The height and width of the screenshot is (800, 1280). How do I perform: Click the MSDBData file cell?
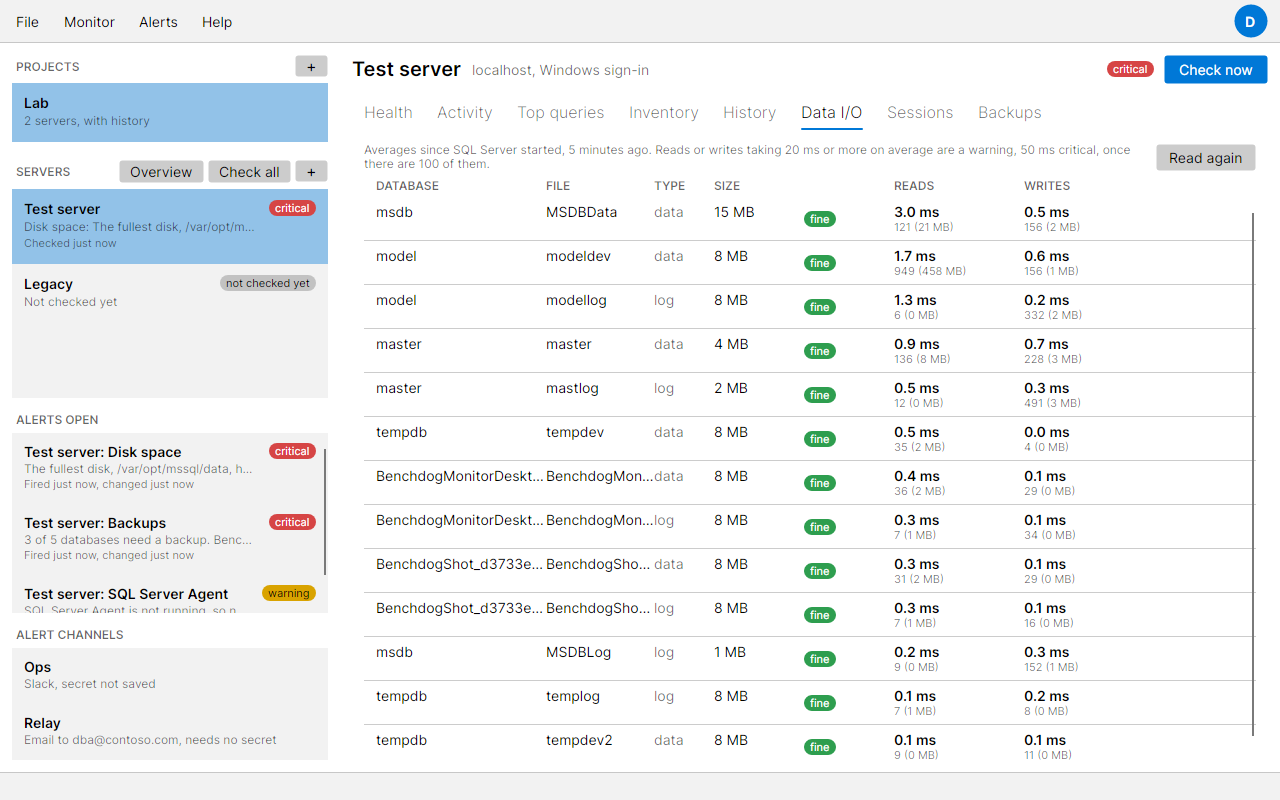pyautogui.click(x=582, y=212)
